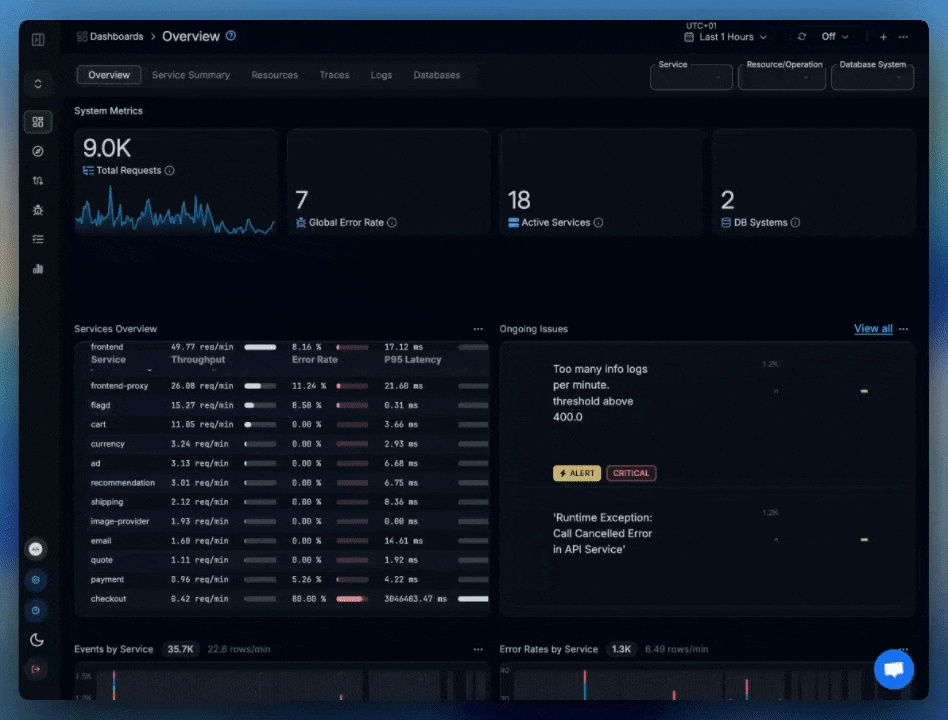The height and width of the screenshot is (720, 948).
Task: Expand the Database System dropdown
Action: pyautogui.click(x=872, y=77)
